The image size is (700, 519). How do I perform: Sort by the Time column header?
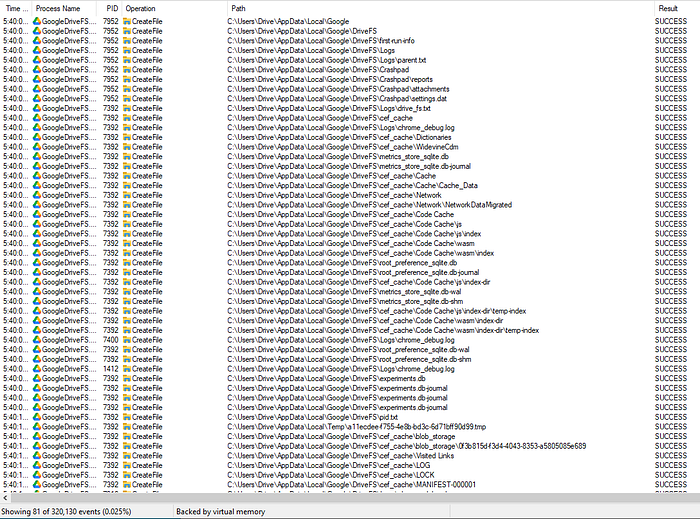point(16,8)
